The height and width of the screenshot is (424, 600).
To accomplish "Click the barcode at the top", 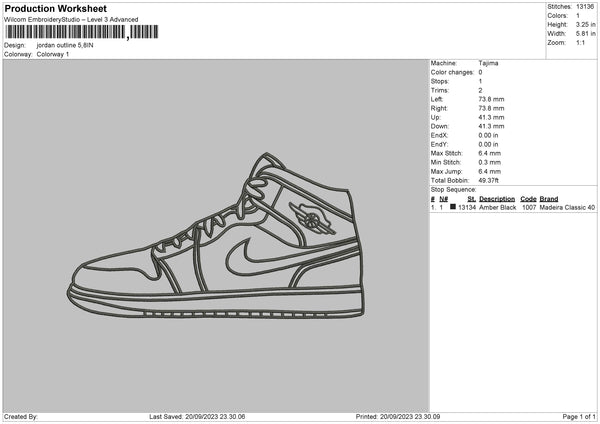I will pos(82,32).
